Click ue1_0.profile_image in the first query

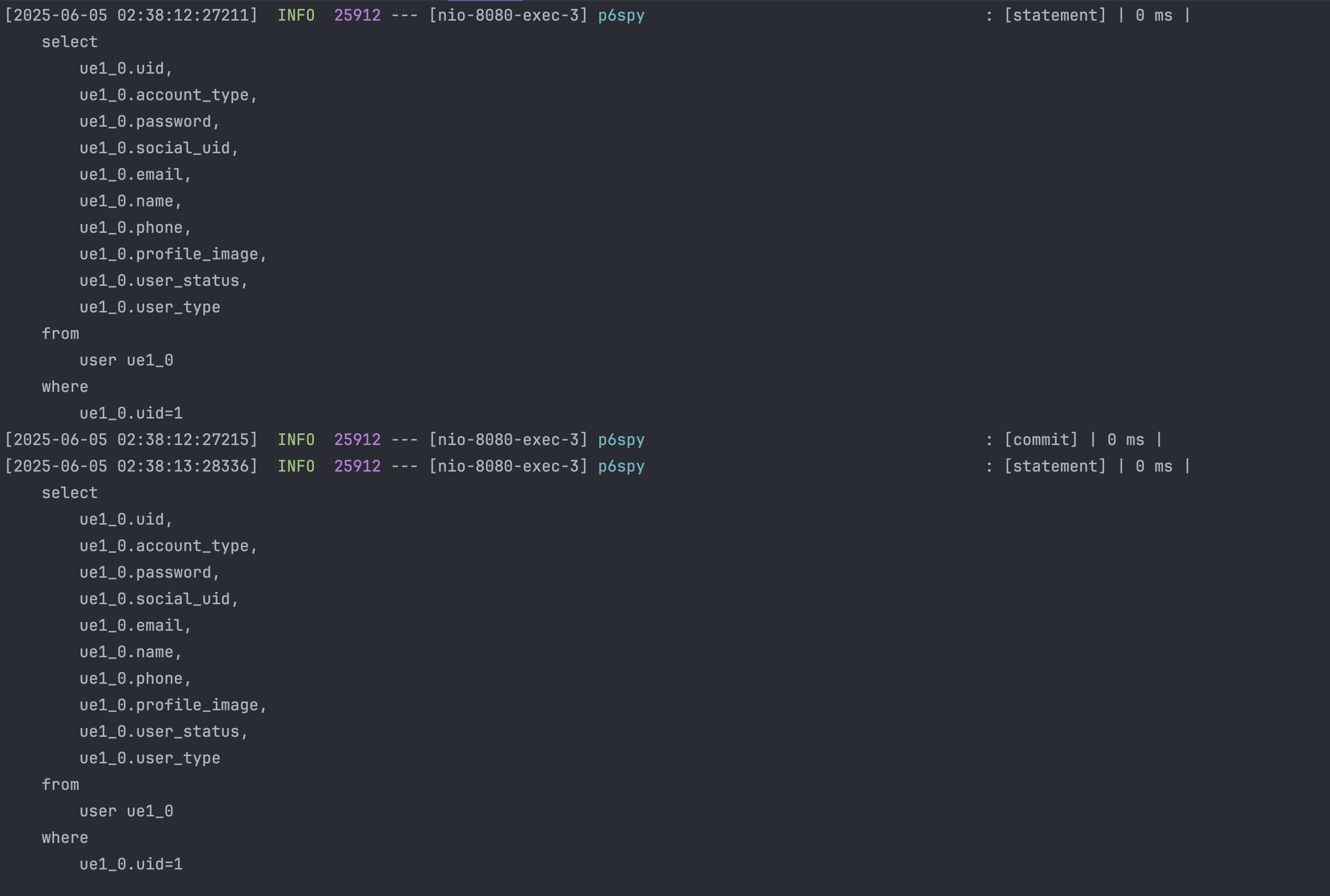[173, 254]
